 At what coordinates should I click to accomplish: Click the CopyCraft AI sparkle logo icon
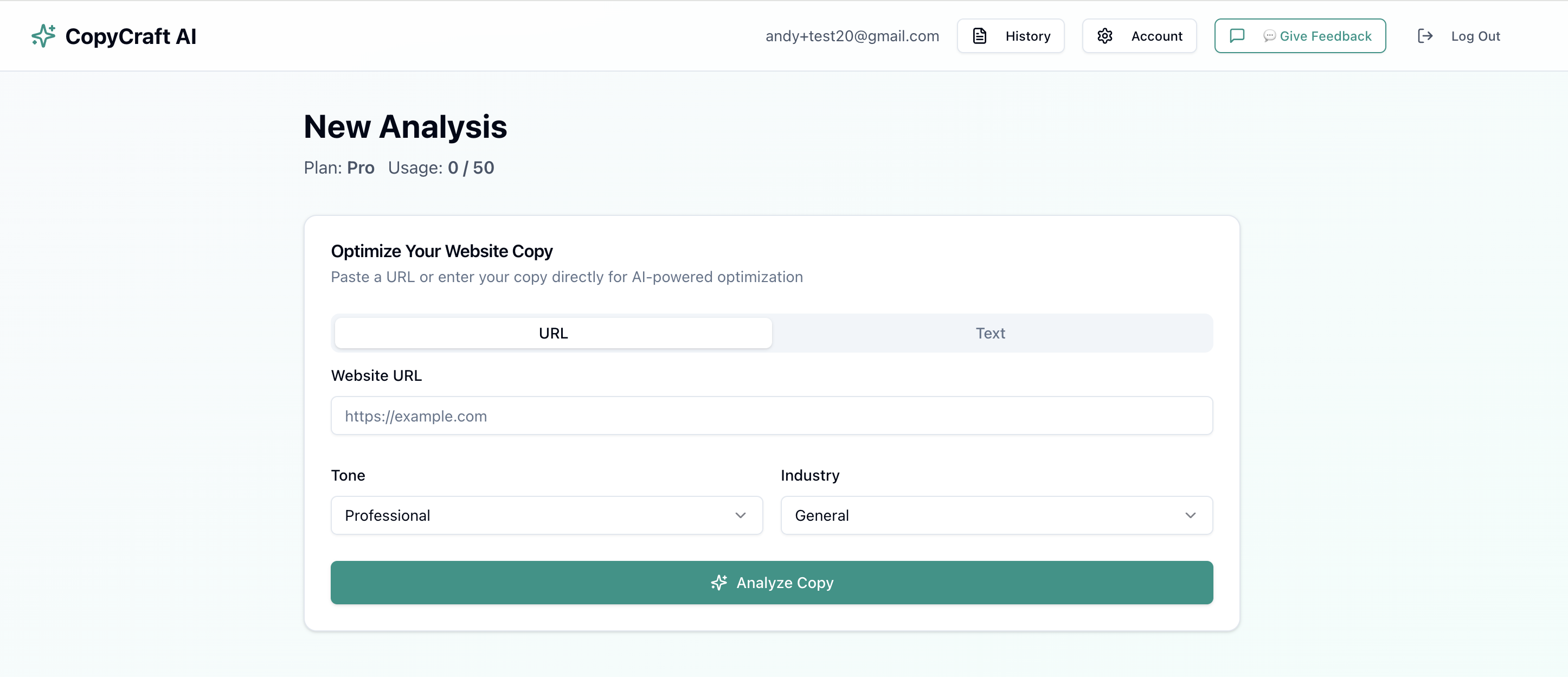(x=43, y=36)
